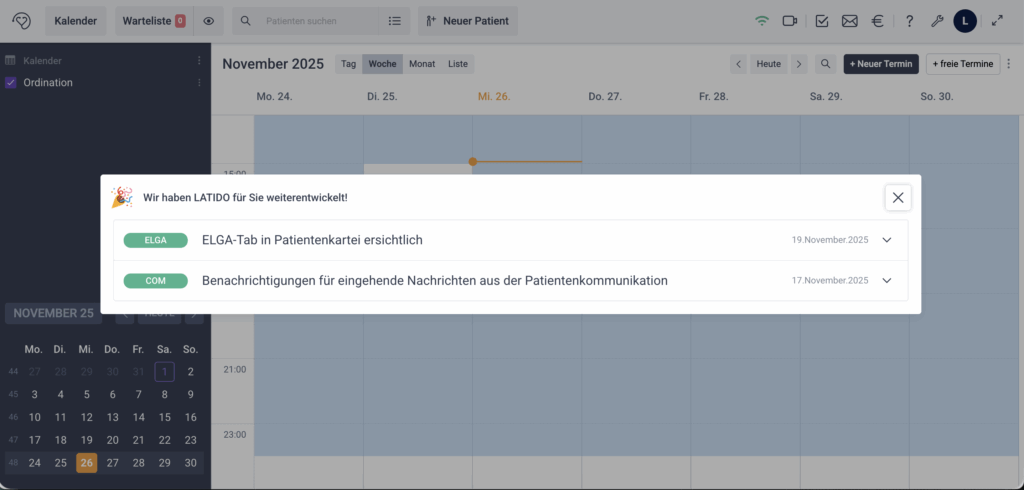Open the messages envelope icon

(x=850, y=21)
